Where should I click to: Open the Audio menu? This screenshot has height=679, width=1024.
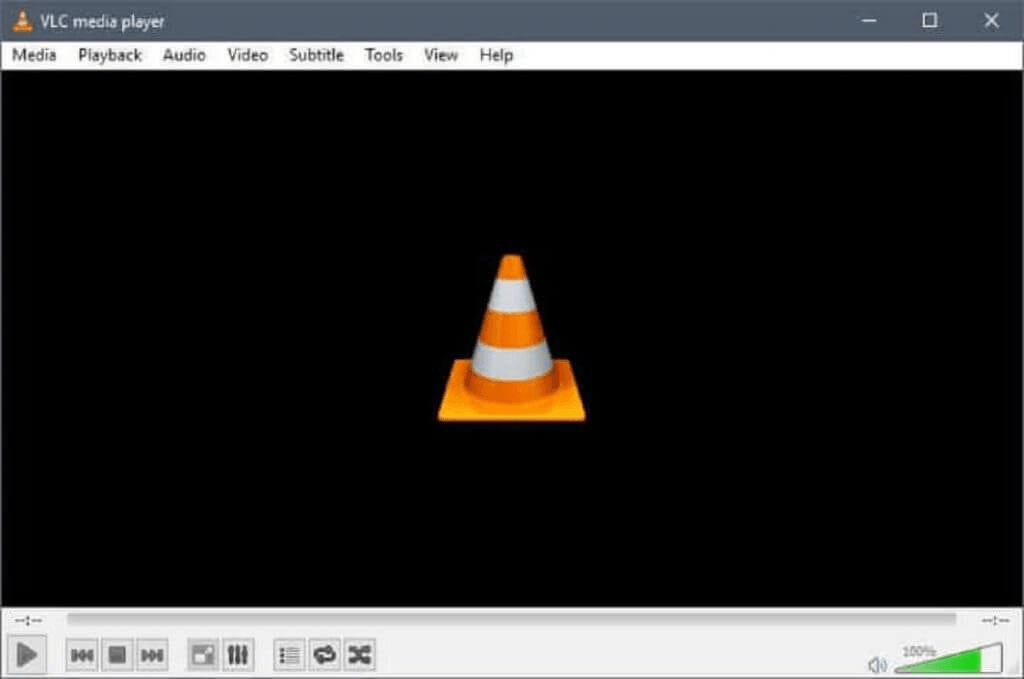(x=183, y=55)
